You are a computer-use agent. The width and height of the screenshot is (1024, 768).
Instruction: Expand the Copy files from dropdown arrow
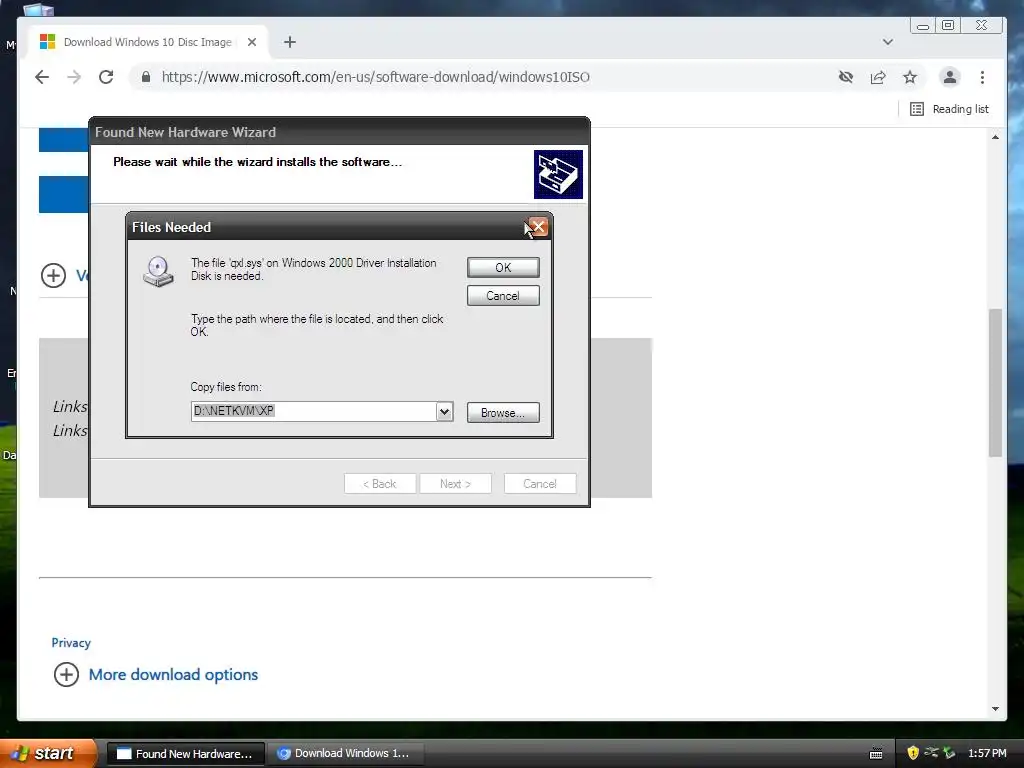[x=444, y=411]
